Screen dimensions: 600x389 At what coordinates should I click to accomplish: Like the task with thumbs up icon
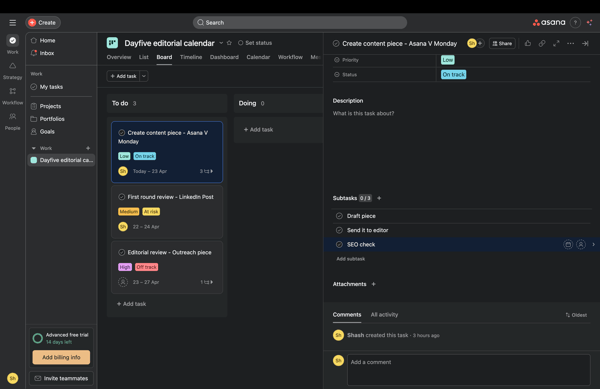pos(528,44)
